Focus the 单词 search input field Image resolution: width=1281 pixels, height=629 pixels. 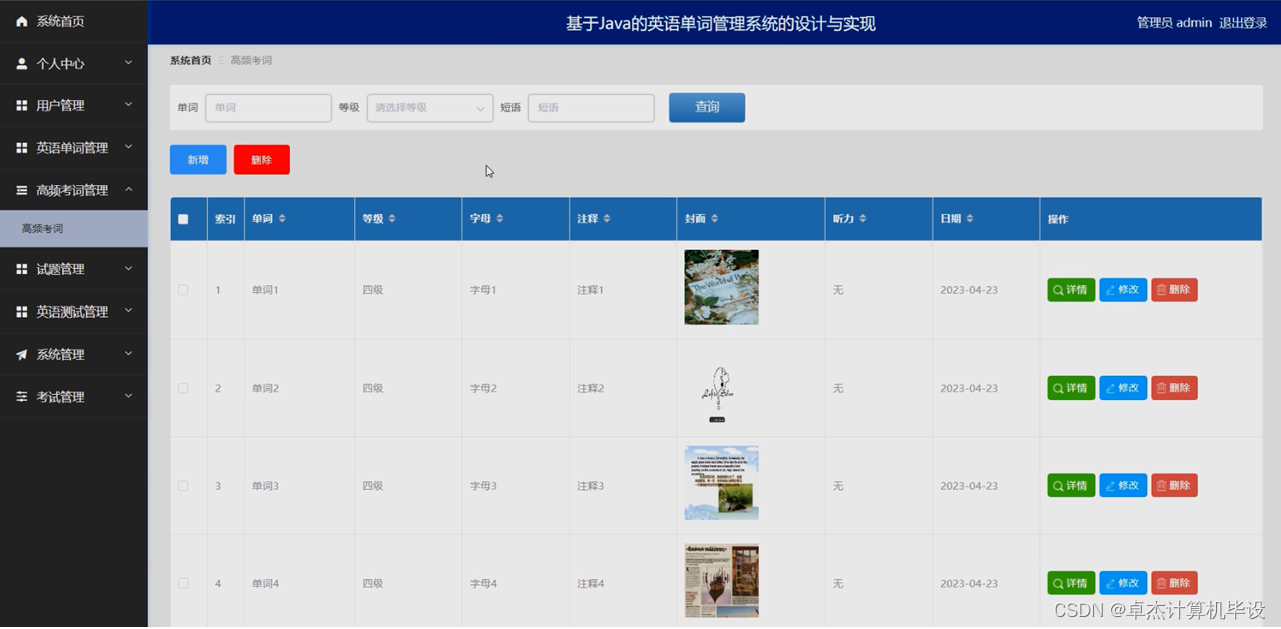(x=268, y=108)
